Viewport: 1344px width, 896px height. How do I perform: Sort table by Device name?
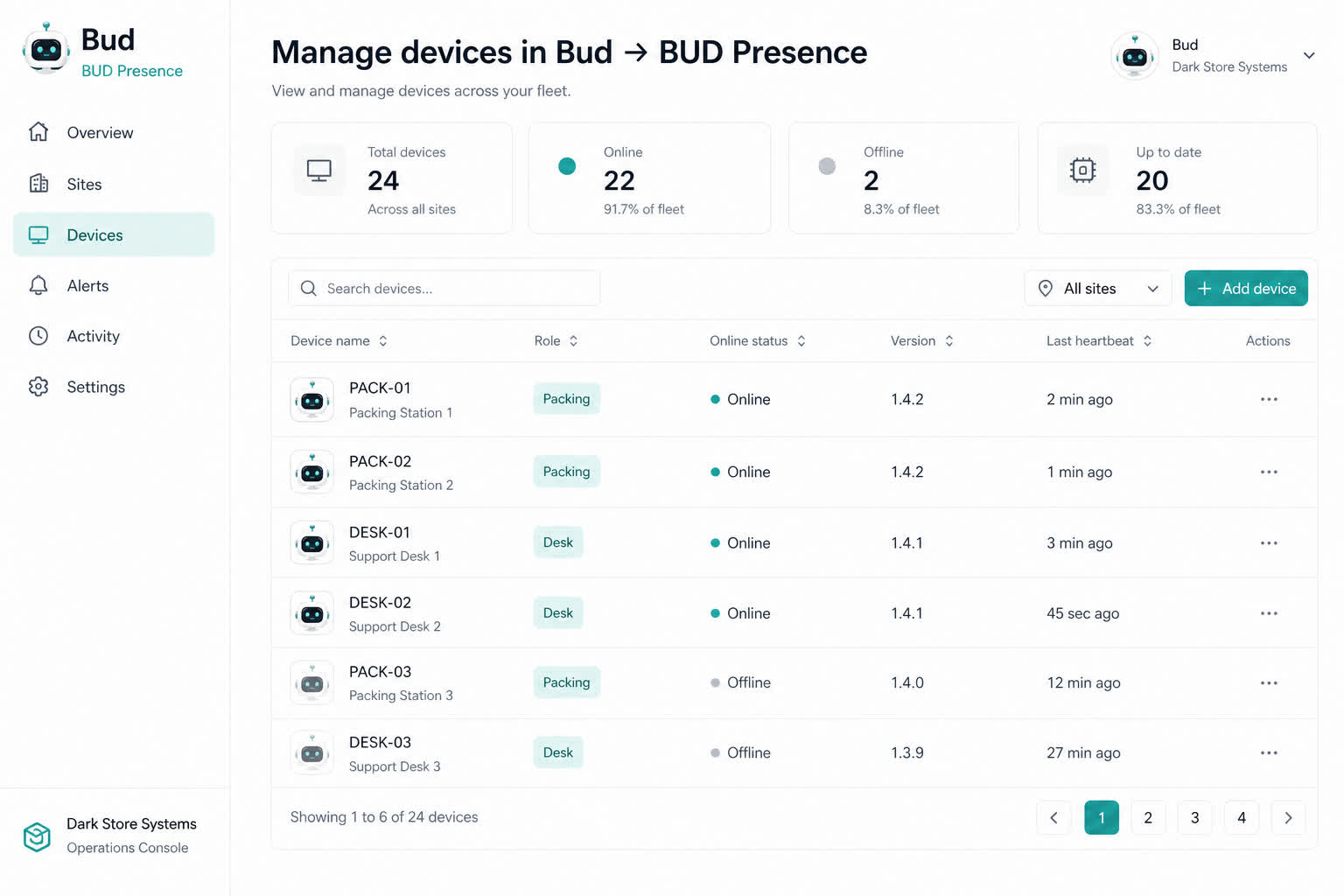point(339,341)
